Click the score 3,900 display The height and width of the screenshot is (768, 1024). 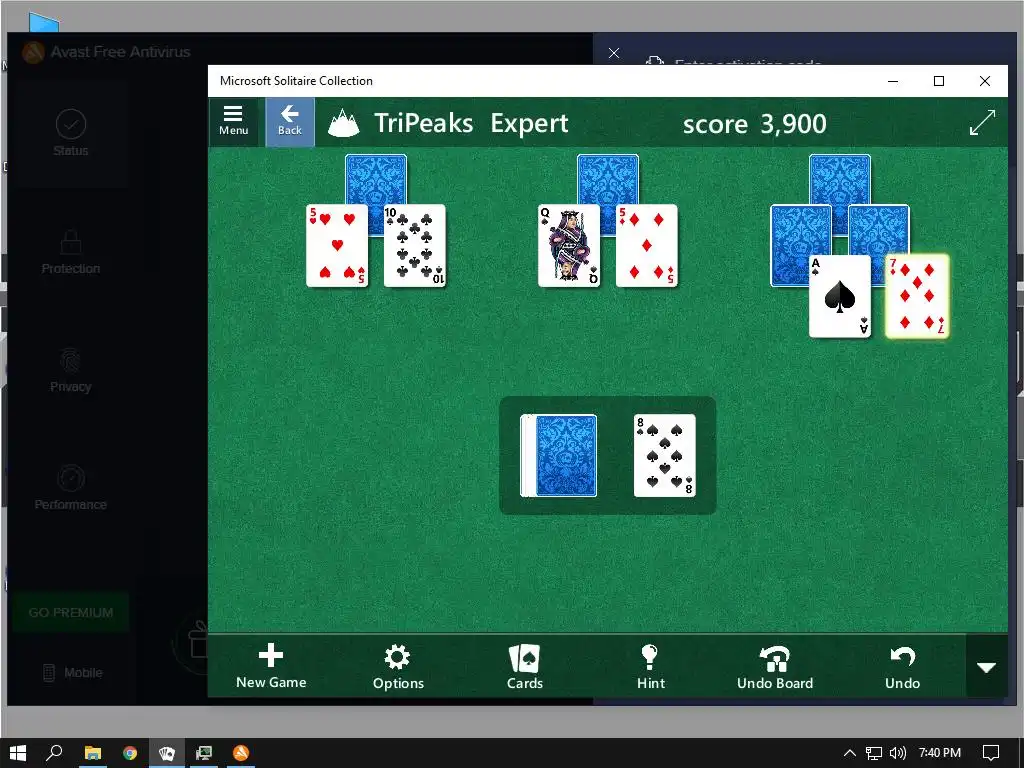pos(754,123)
